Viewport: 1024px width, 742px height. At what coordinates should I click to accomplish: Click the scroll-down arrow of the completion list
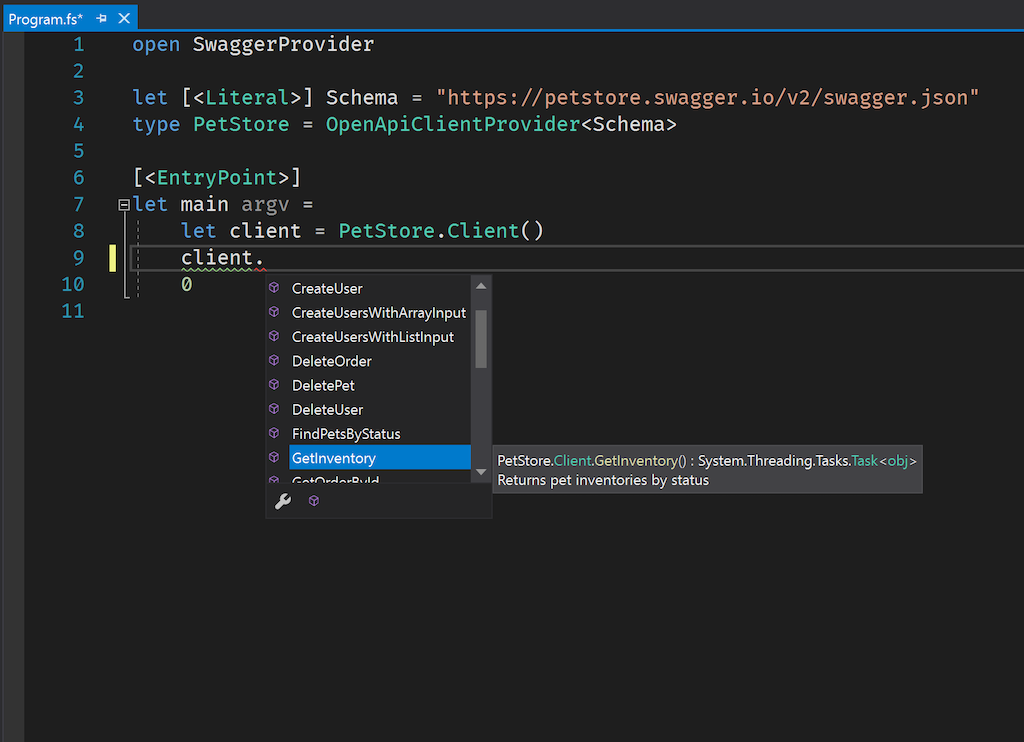(x=481, y=472)
